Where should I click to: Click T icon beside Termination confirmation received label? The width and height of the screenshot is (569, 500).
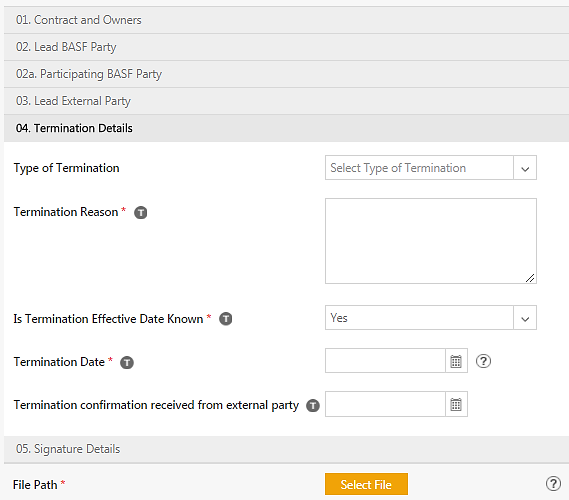[x=313, y=406]
